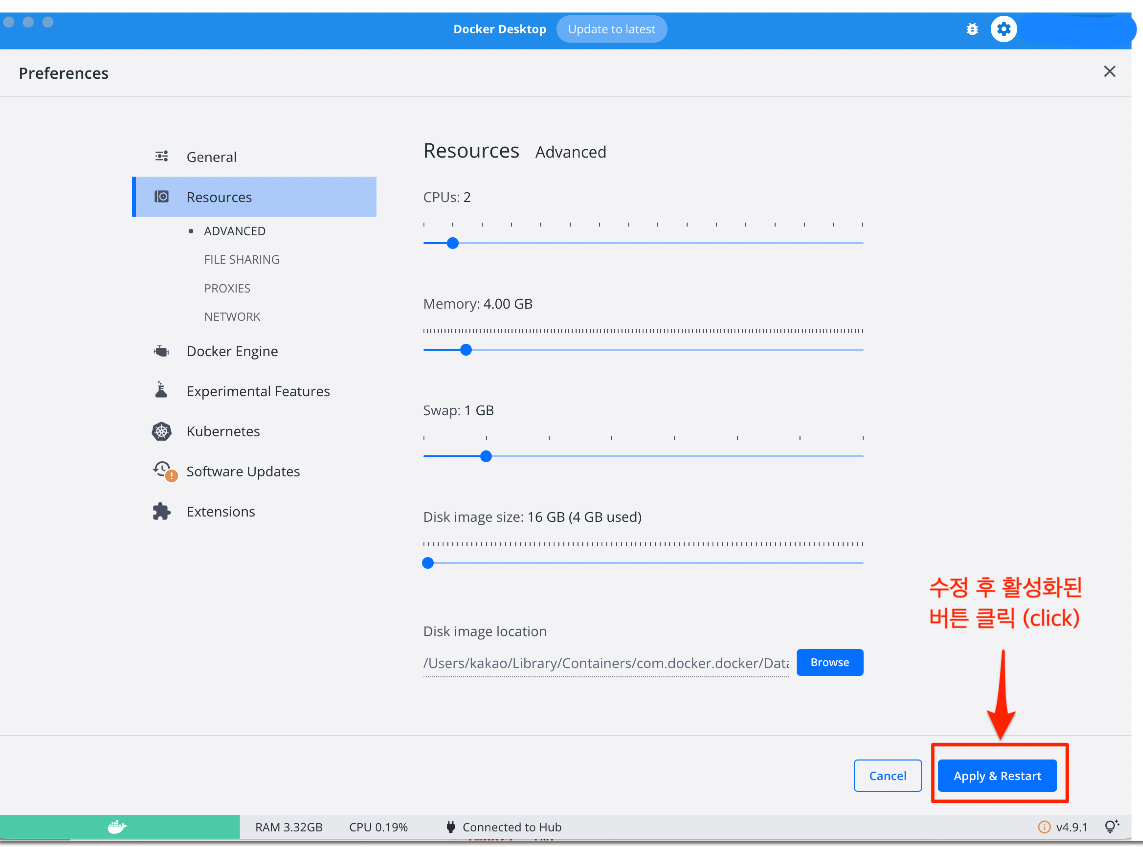Browse for disk image location
The width and height of the screenshot is (1143, 847).
(830, 663)
